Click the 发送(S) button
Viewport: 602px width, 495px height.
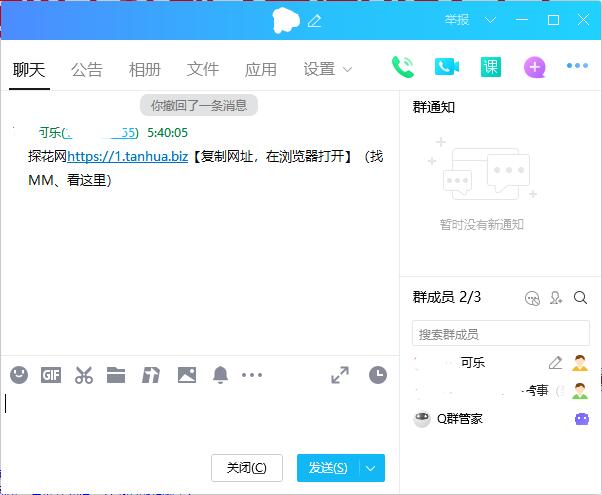point(328,468)
